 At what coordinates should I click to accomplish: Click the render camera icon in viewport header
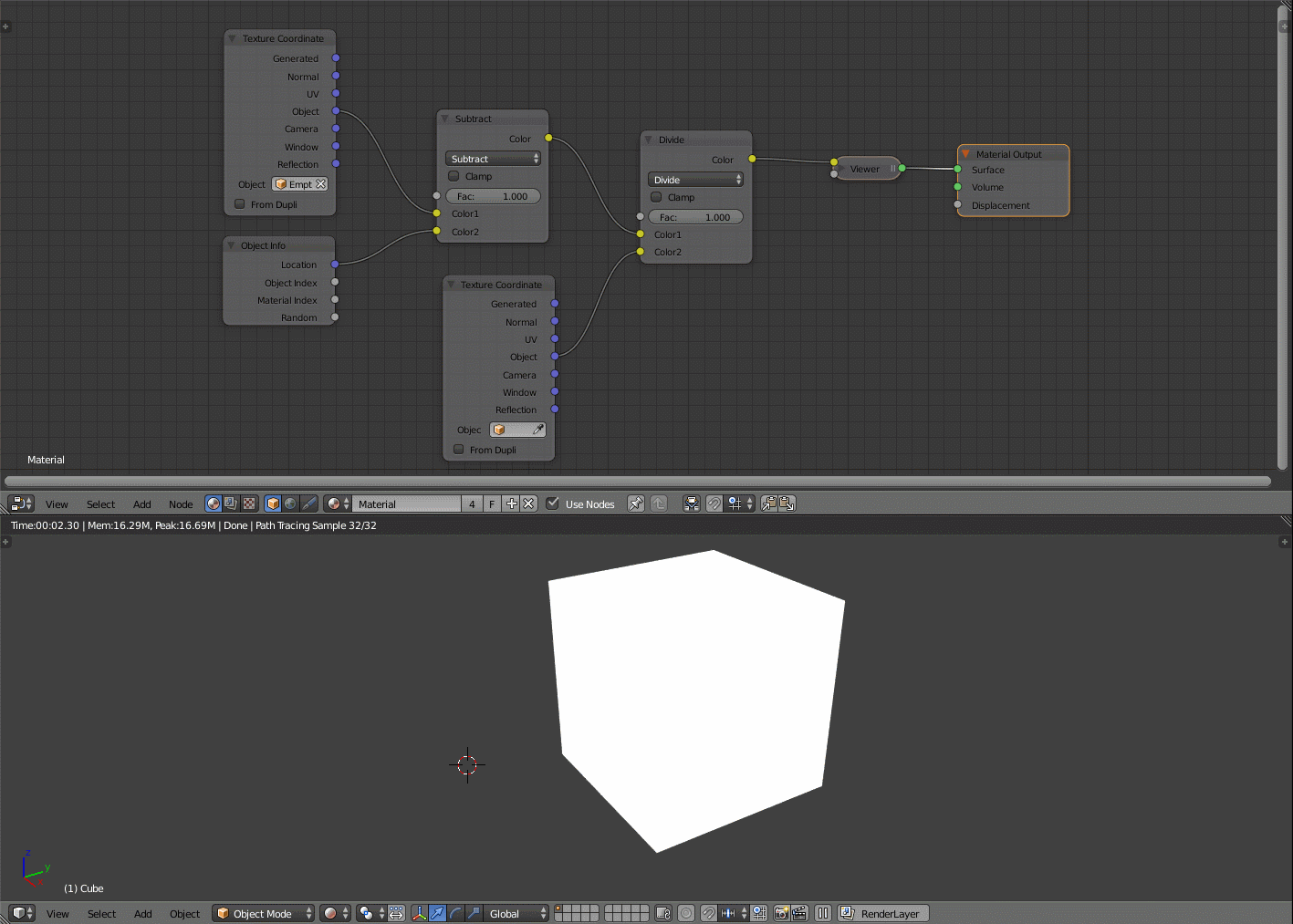pos(782,913)
